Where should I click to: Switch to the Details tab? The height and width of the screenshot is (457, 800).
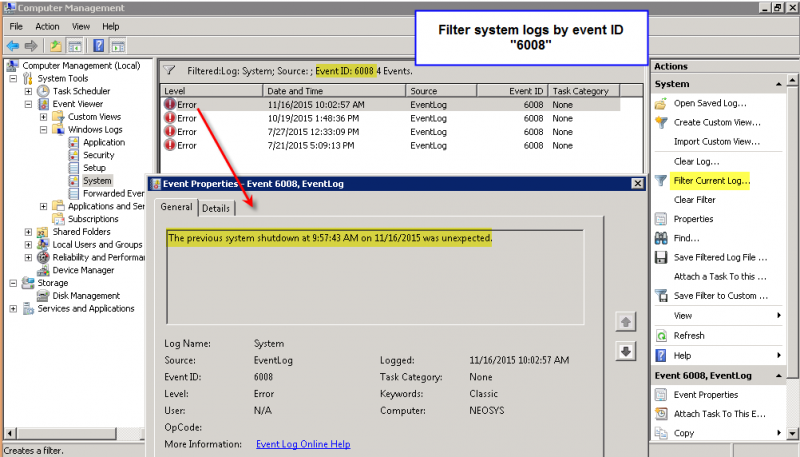(216, 208)
